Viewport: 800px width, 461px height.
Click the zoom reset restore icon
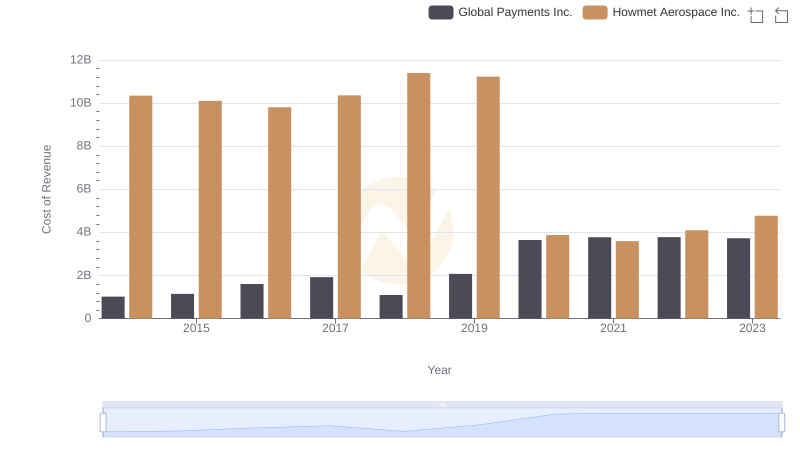pyautogui.click(x=781, y=15)
